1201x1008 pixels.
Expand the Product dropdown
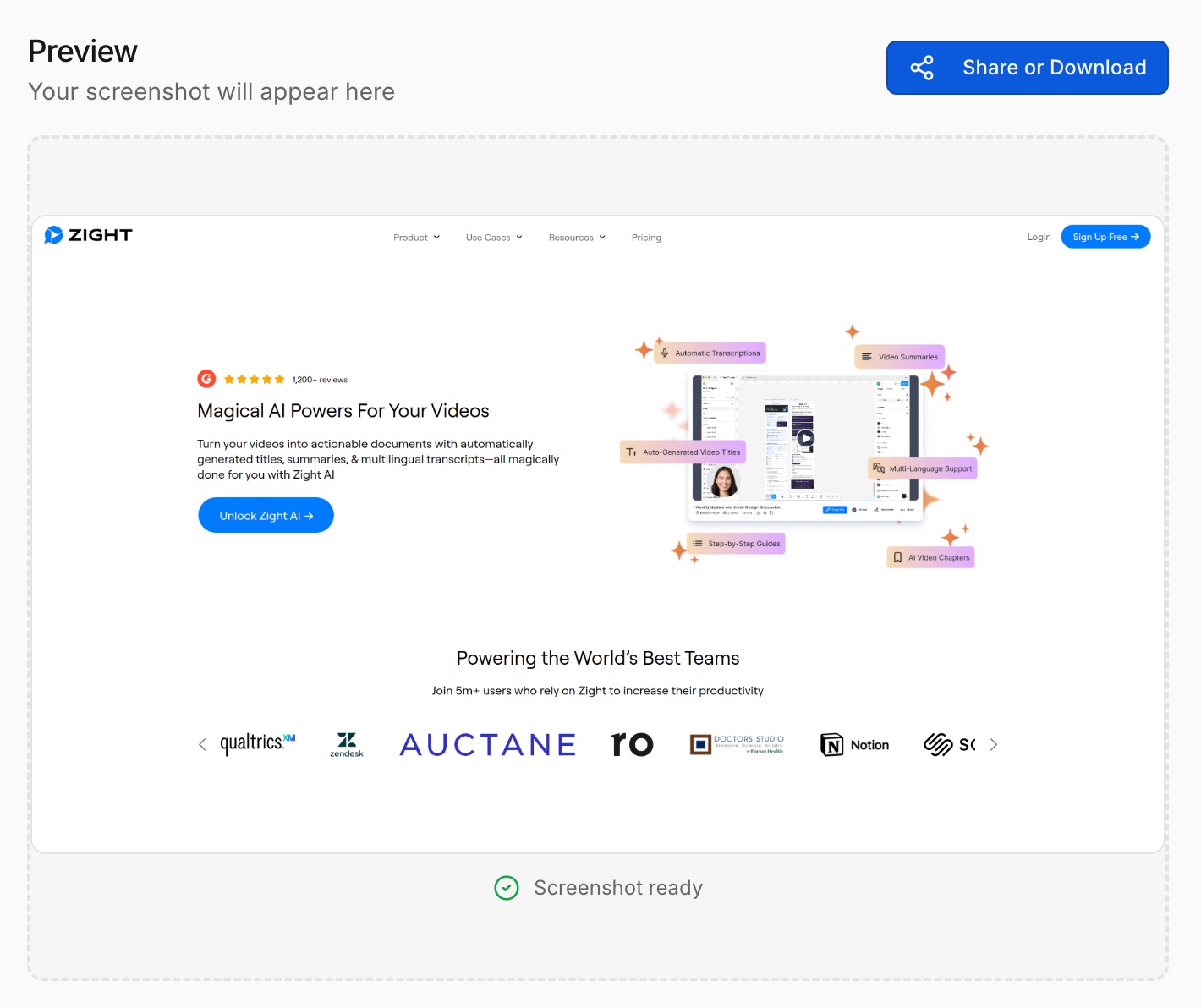tap(415, 237)
